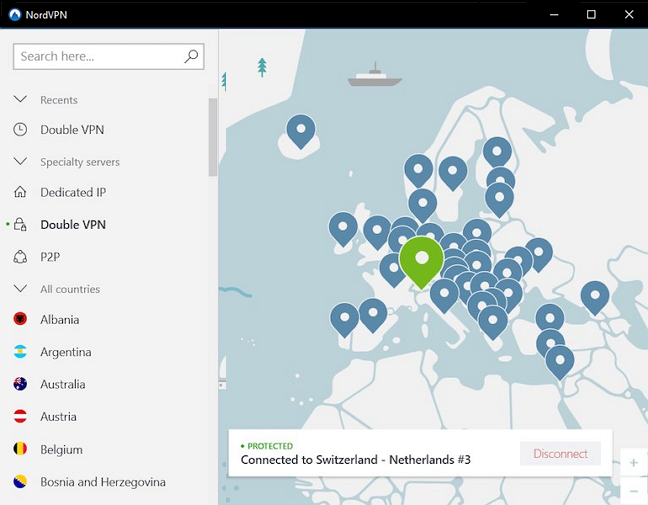The height and width of the screenshot is (505, 648).
Task: Zoom out the map with minus
Action: pyautogui.click(x=634, y=491)
